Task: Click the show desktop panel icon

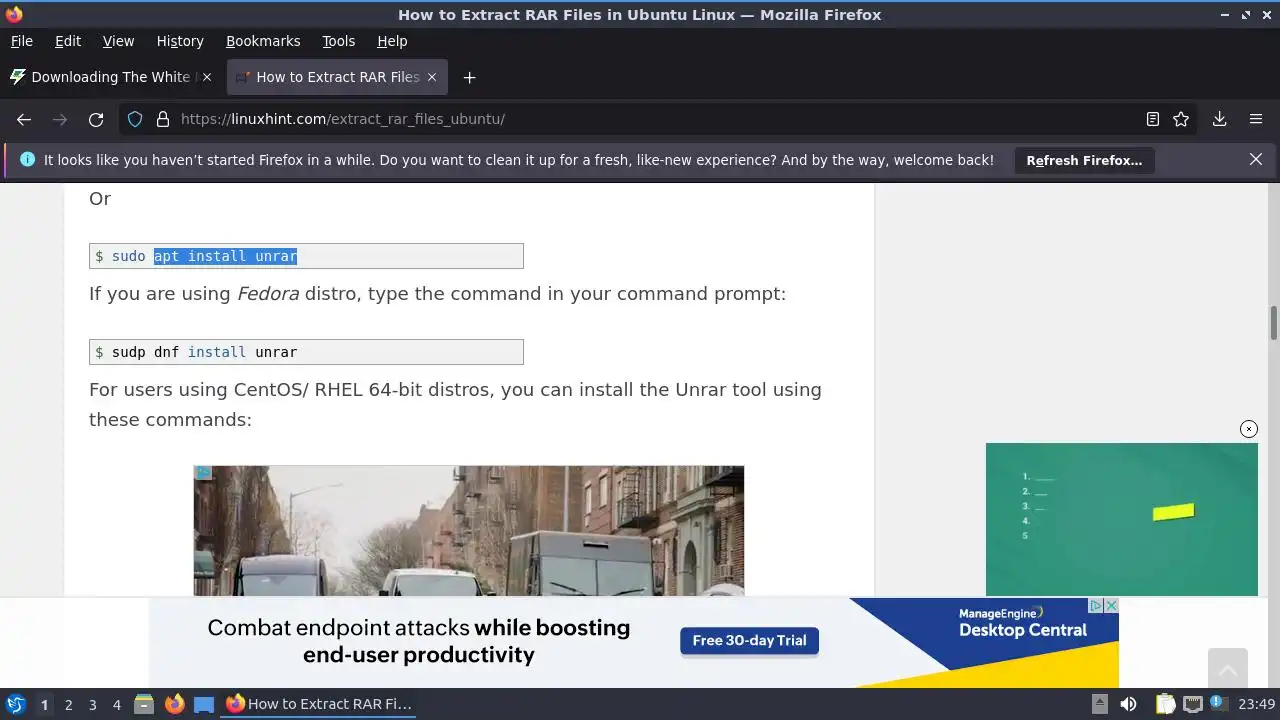Action: [x=204, y=704]
